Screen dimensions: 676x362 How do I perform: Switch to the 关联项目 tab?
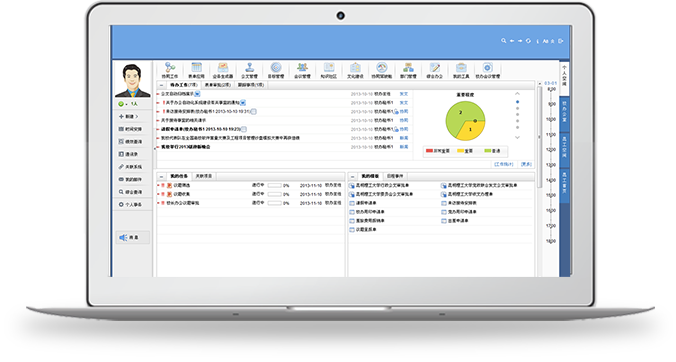point(203,176)
